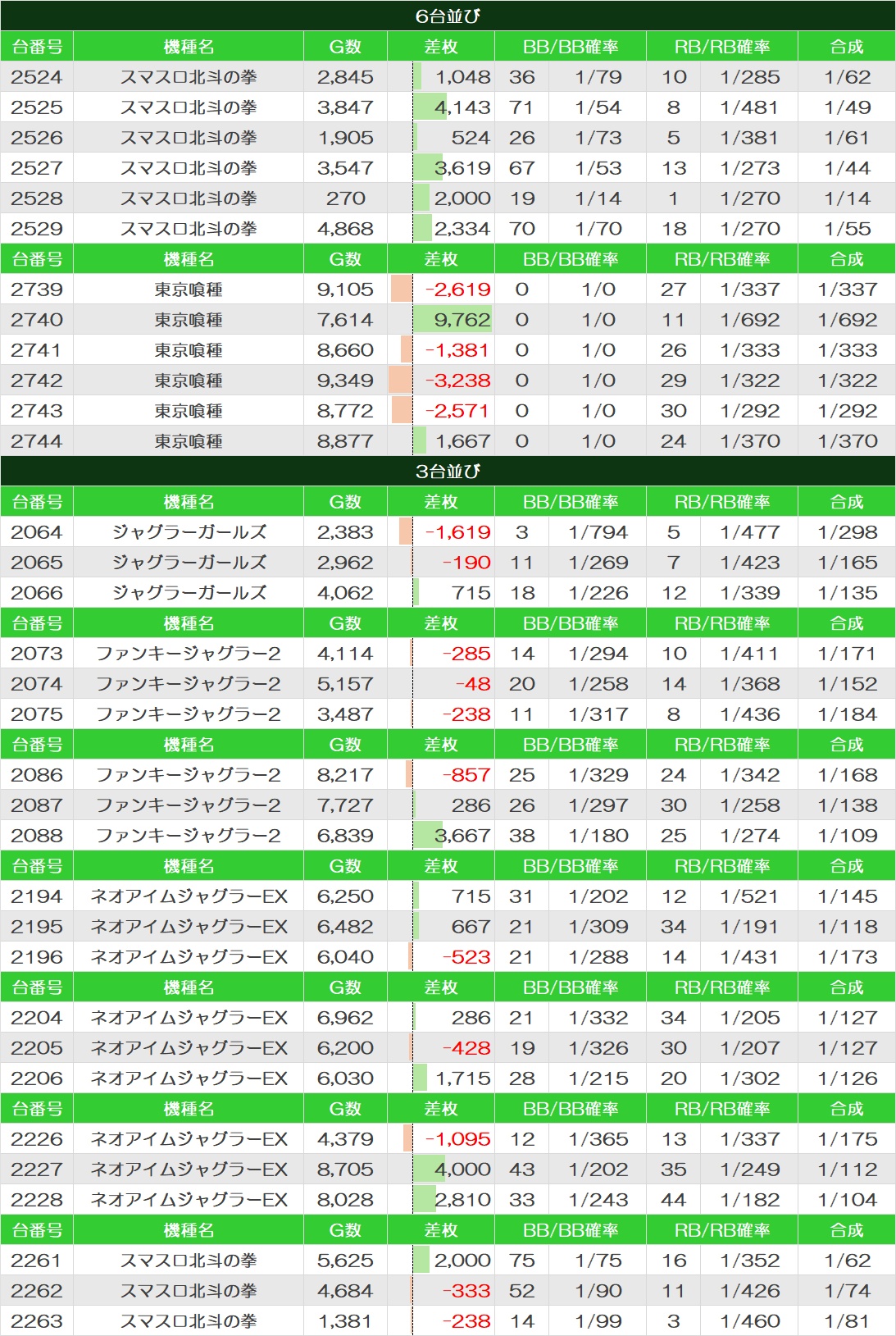Click the 6台並び section header
The width and height of the screenshot is (896, 1336).
448,16
